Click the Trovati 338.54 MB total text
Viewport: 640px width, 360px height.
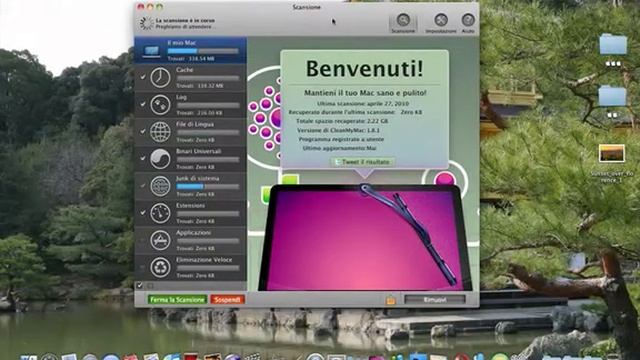coord(191,59)
